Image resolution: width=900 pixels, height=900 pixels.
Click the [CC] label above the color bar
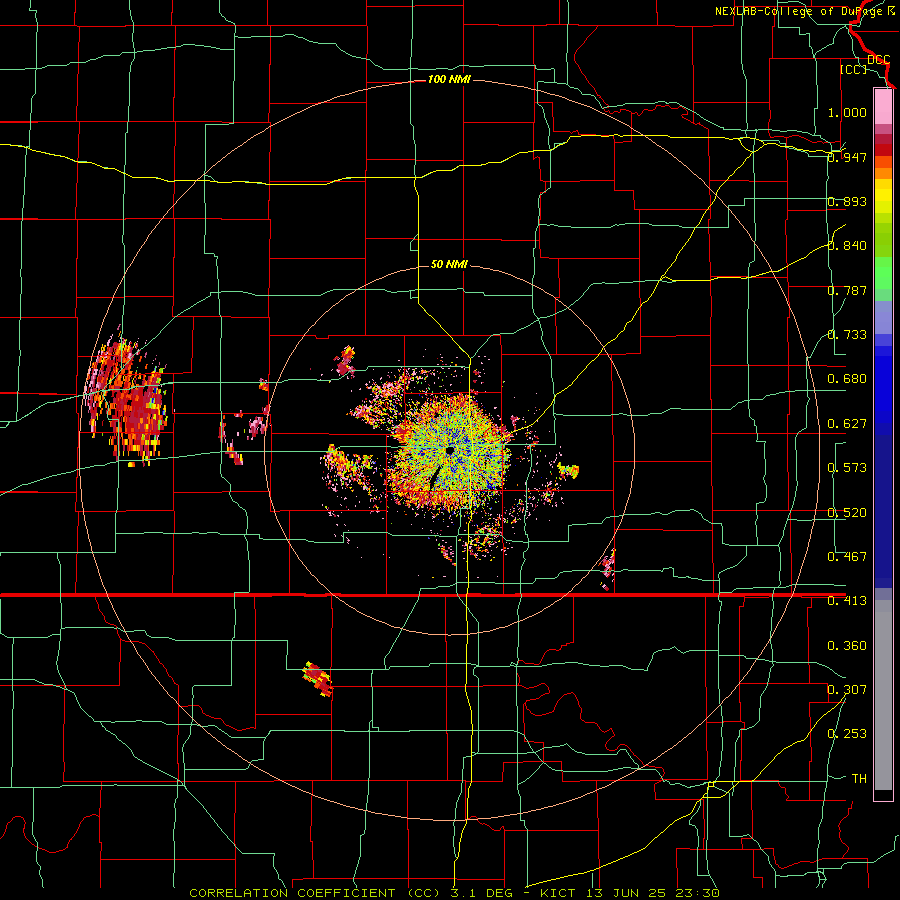point(854,69)
